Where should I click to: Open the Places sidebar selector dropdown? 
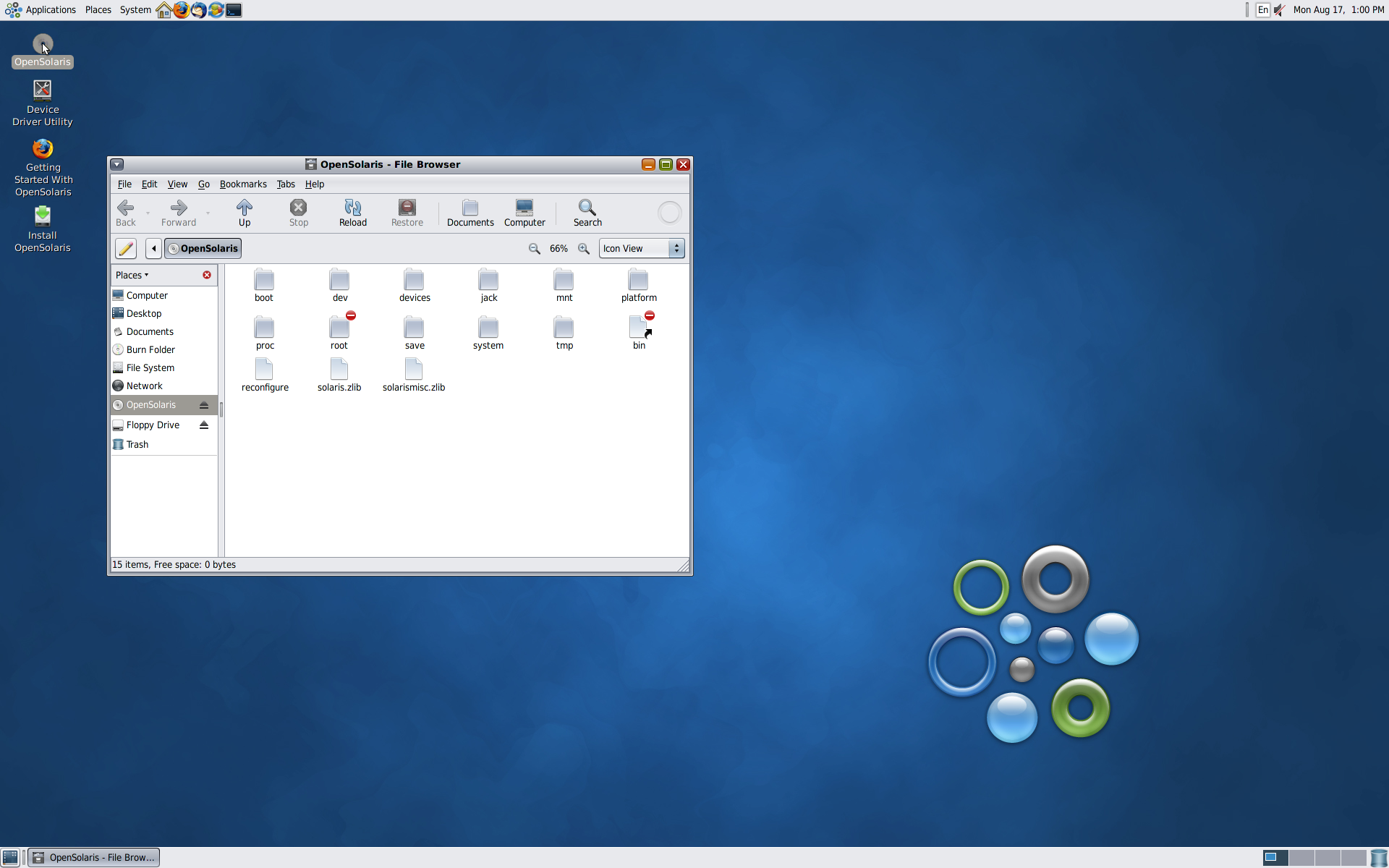[x=132, y=275]
